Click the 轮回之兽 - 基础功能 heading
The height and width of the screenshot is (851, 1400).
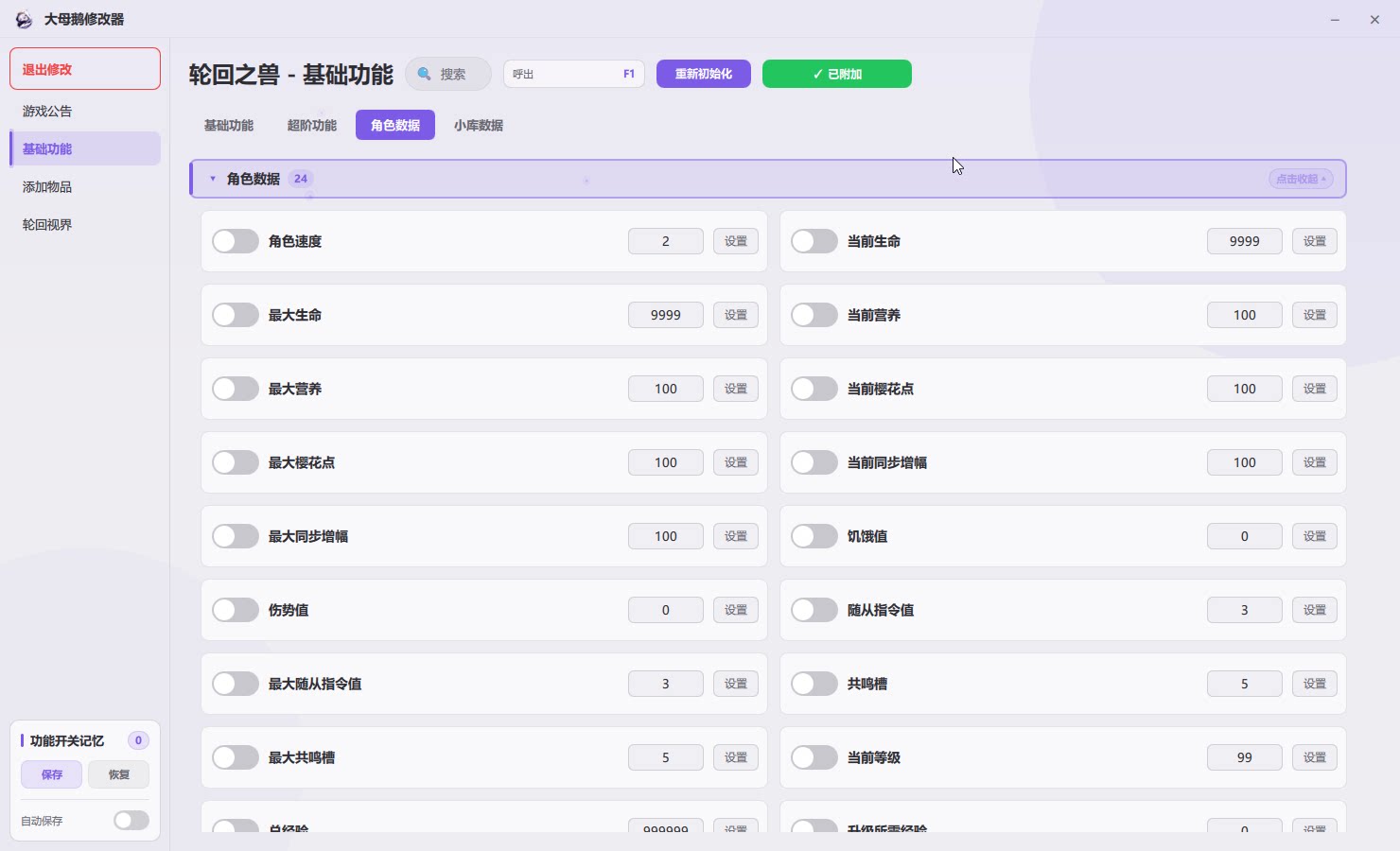click(291, 75)
